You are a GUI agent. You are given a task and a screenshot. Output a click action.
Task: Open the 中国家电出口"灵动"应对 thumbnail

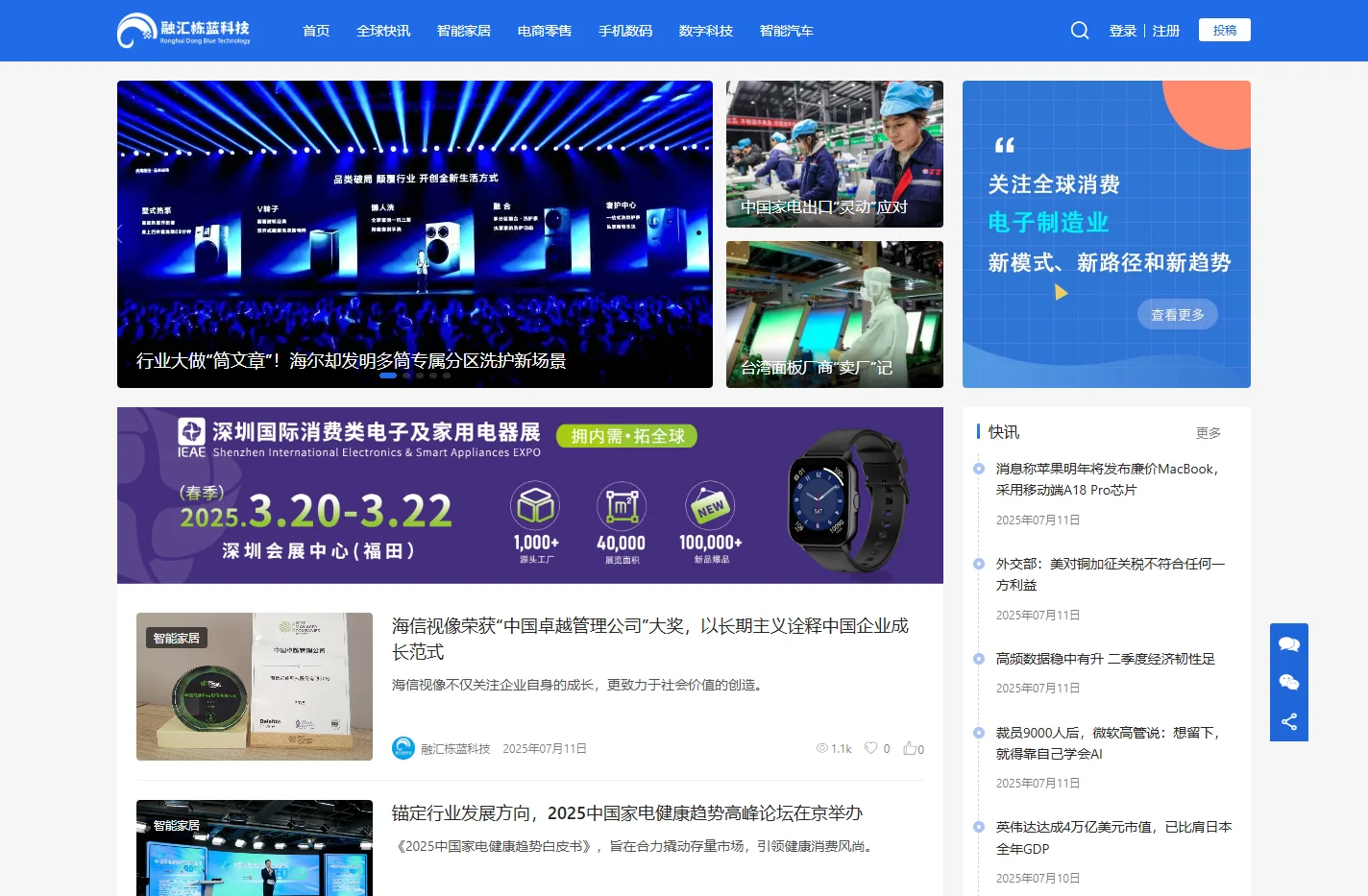coord(835,154)
